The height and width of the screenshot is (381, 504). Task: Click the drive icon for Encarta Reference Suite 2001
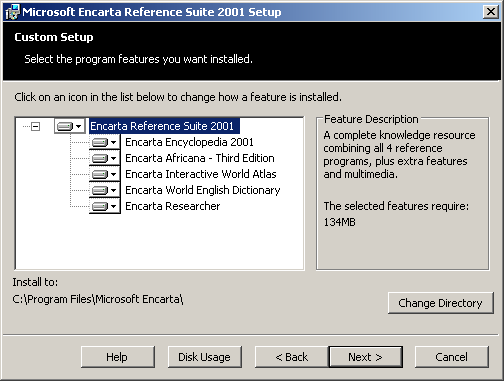tap(65, 126)
